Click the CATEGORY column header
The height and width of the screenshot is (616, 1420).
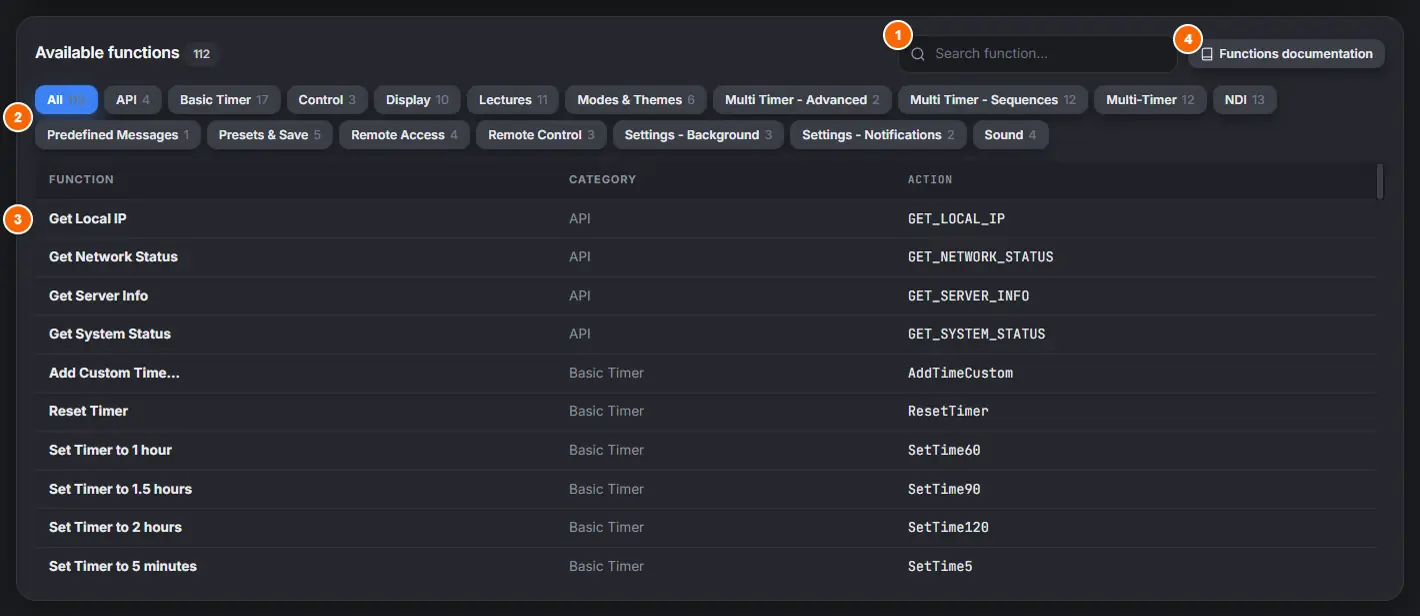point(602,180)
